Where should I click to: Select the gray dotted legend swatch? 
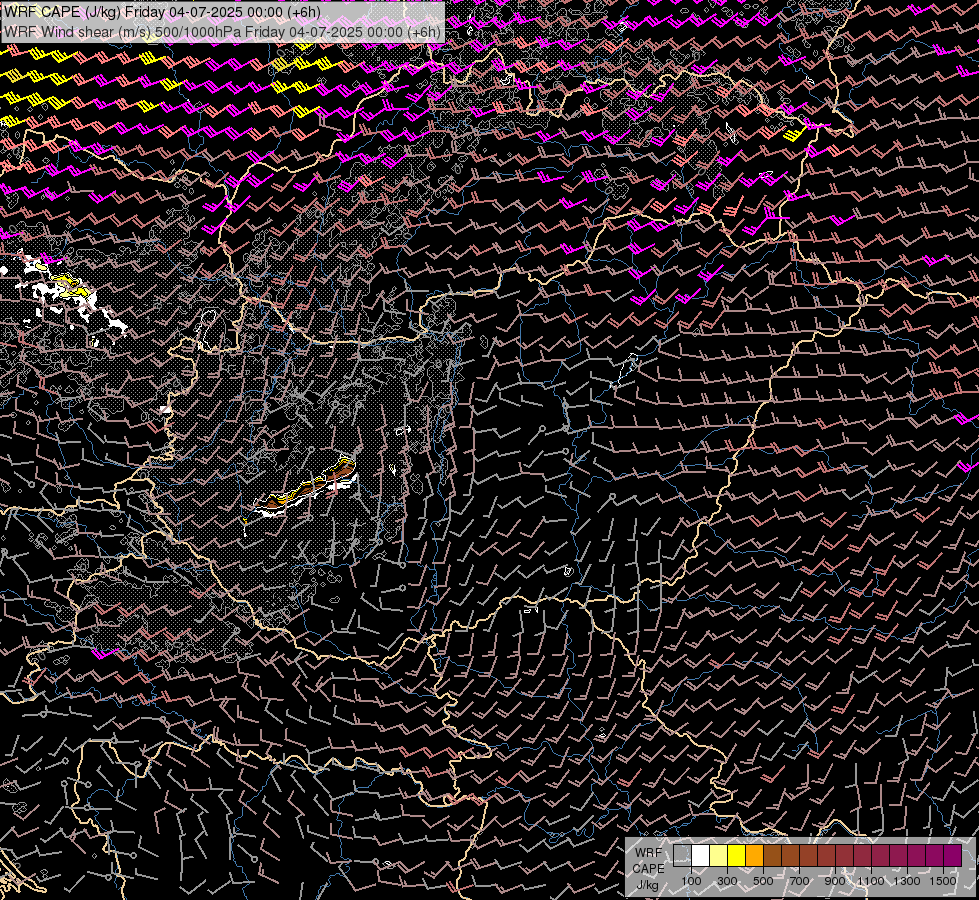682,855
